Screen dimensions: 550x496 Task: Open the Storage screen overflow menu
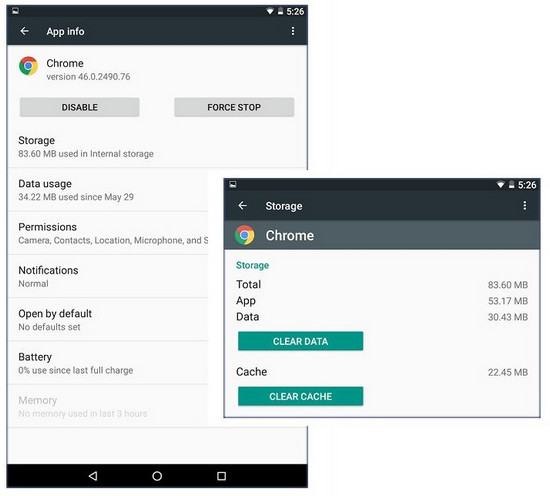(x=524, y=206)
